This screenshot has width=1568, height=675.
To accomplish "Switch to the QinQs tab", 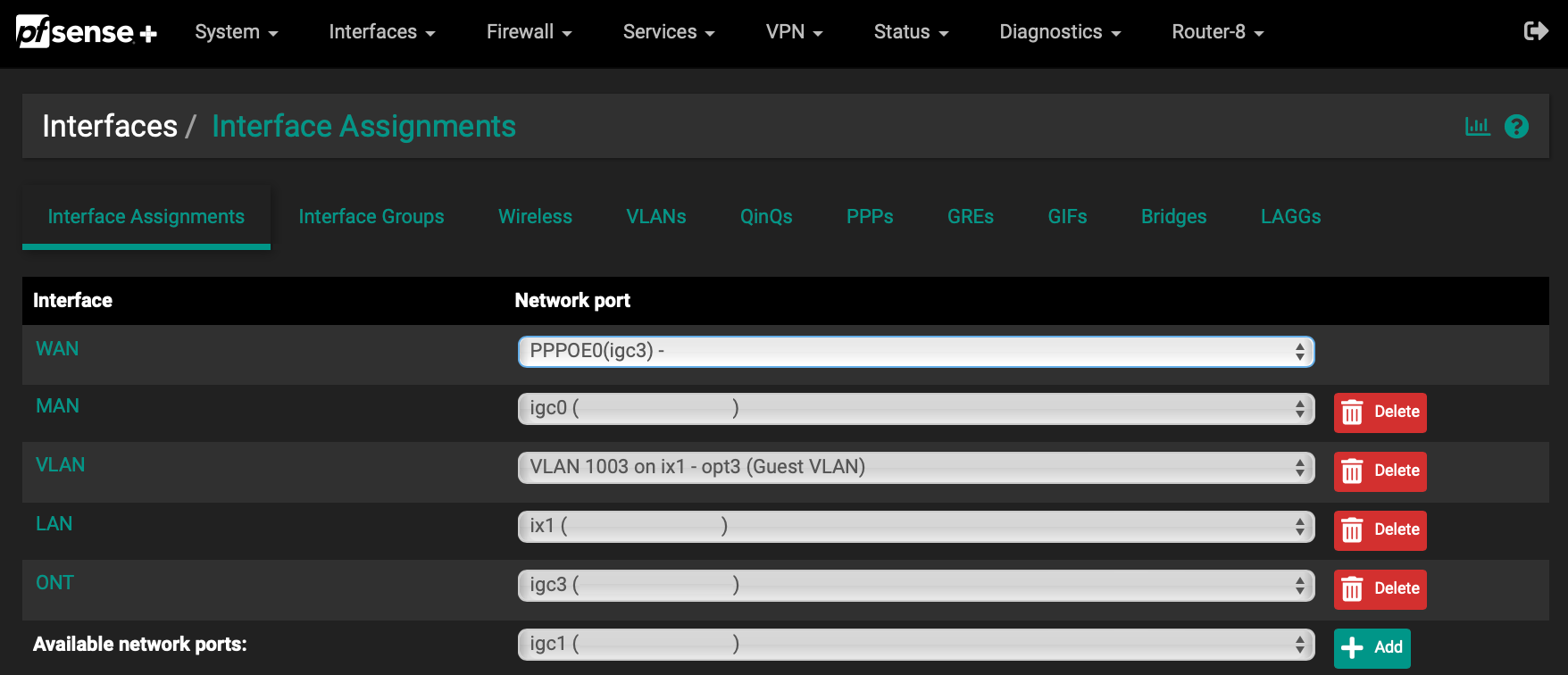I will [x=766, y=217].
